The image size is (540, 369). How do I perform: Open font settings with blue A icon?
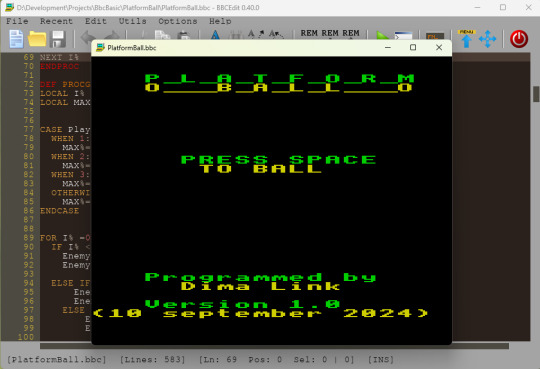pyautogui.click(x=215, y=35)
